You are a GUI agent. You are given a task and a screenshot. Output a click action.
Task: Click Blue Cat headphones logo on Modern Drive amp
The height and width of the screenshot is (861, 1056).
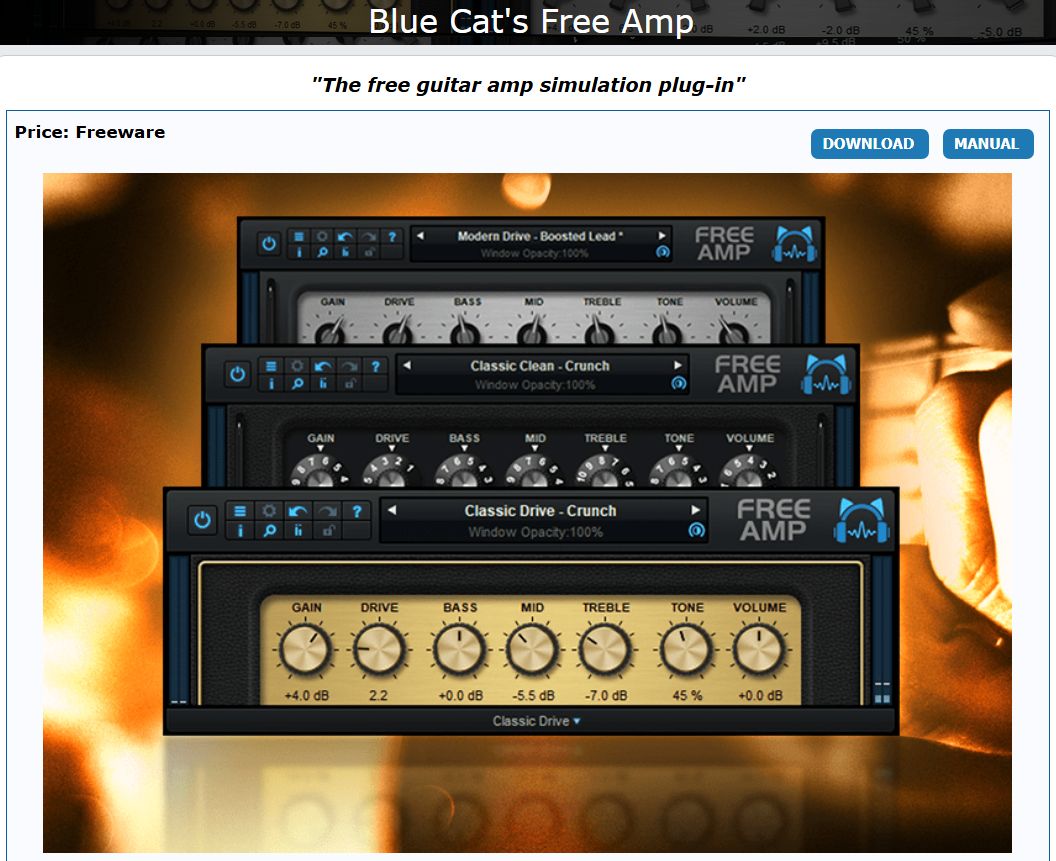[x=795, y=243]
